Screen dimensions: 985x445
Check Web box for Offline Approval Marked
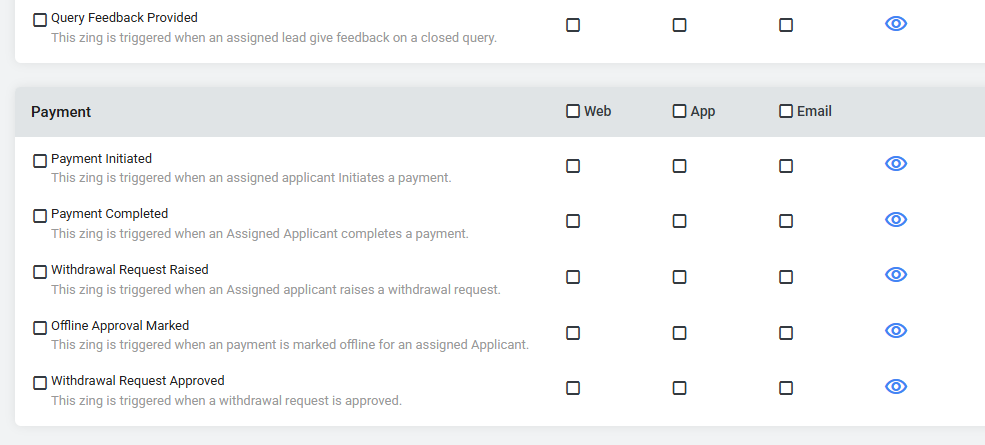(x=573, y=333)
